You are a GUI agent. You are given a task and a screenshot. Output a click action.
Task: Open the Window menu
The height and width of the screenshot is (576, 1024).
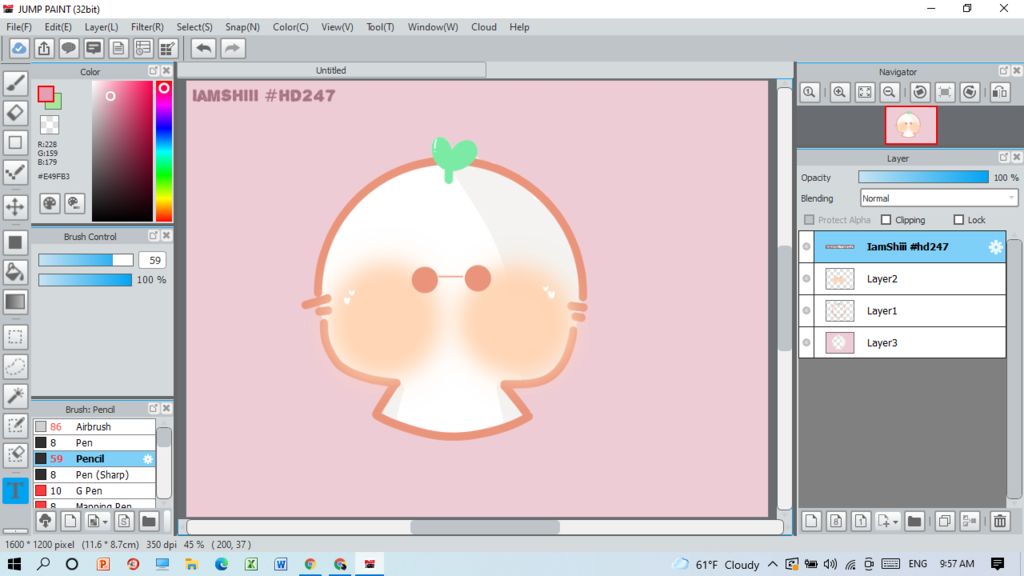(x=433, y=27)
